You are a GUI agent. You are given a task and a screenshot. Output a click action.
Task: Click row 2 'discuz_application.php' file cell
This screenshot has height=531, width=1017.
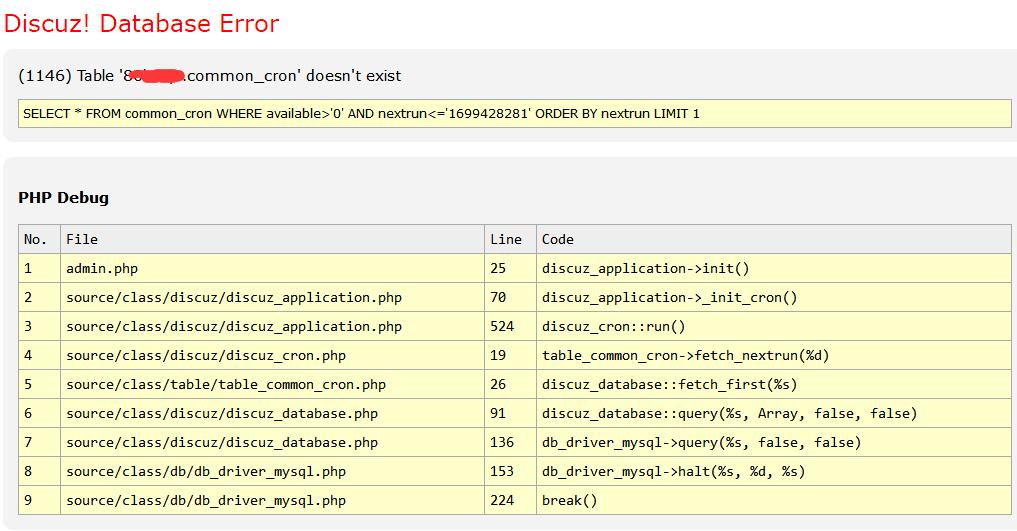272,298
